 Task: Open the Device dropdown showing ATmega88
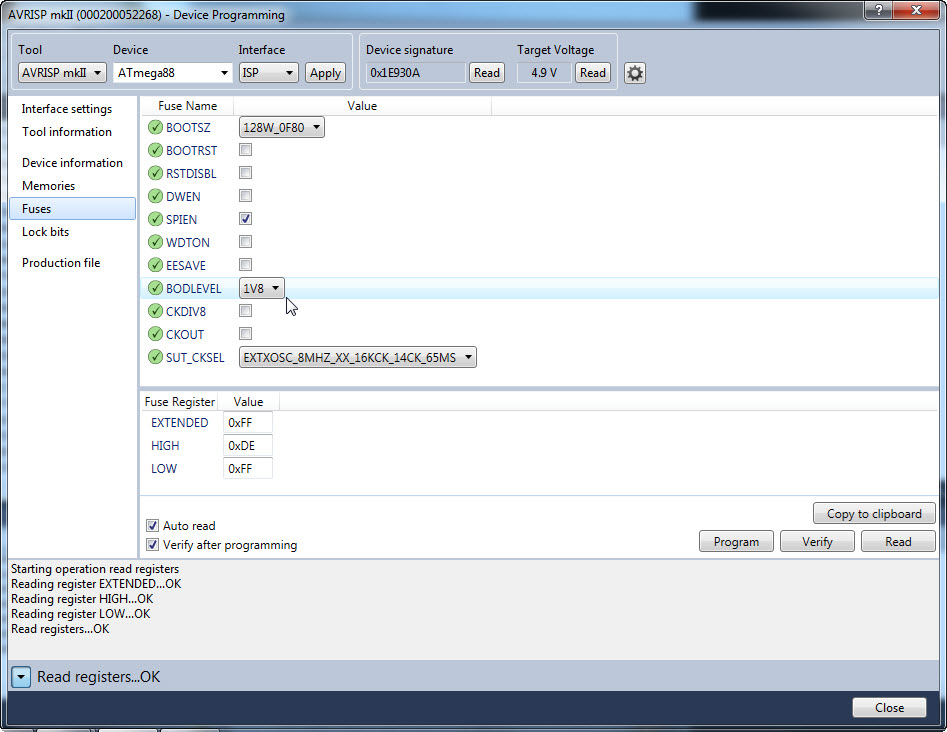172,72
